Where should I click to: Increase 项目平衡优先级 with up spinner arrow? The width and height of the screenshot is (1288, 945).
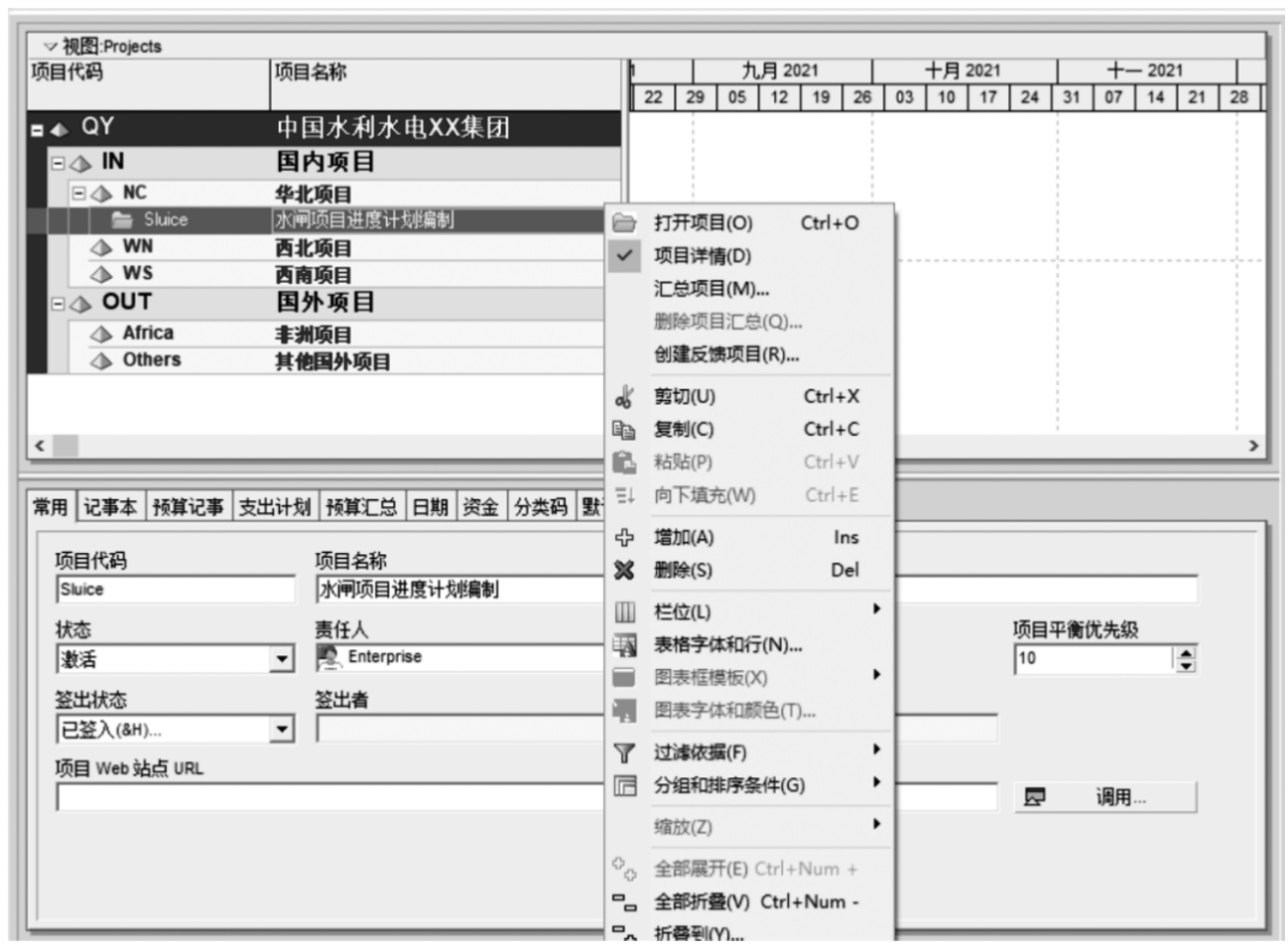click(1187, 652)
